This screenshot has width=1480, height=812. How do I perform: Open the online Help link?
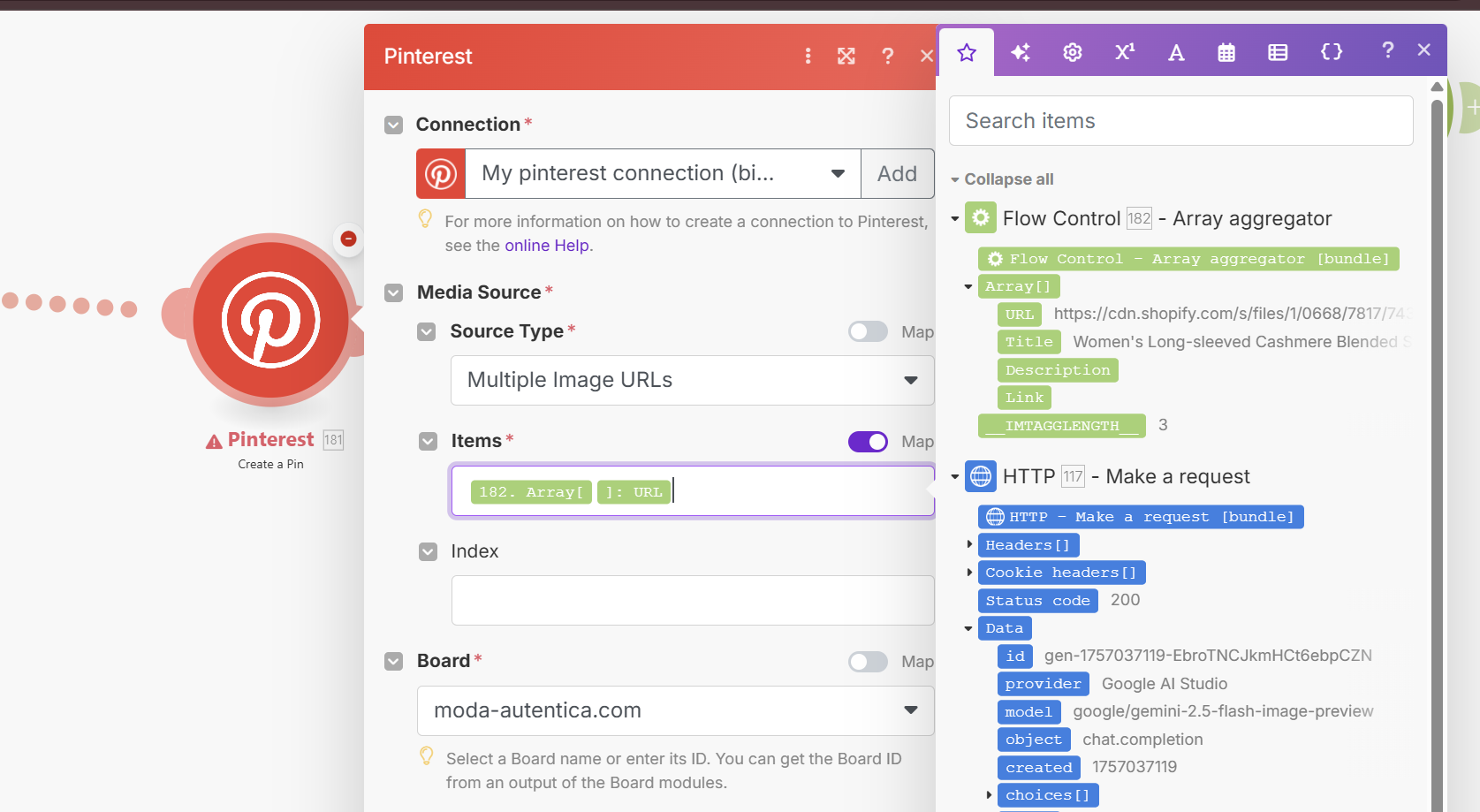coord(547,246)
